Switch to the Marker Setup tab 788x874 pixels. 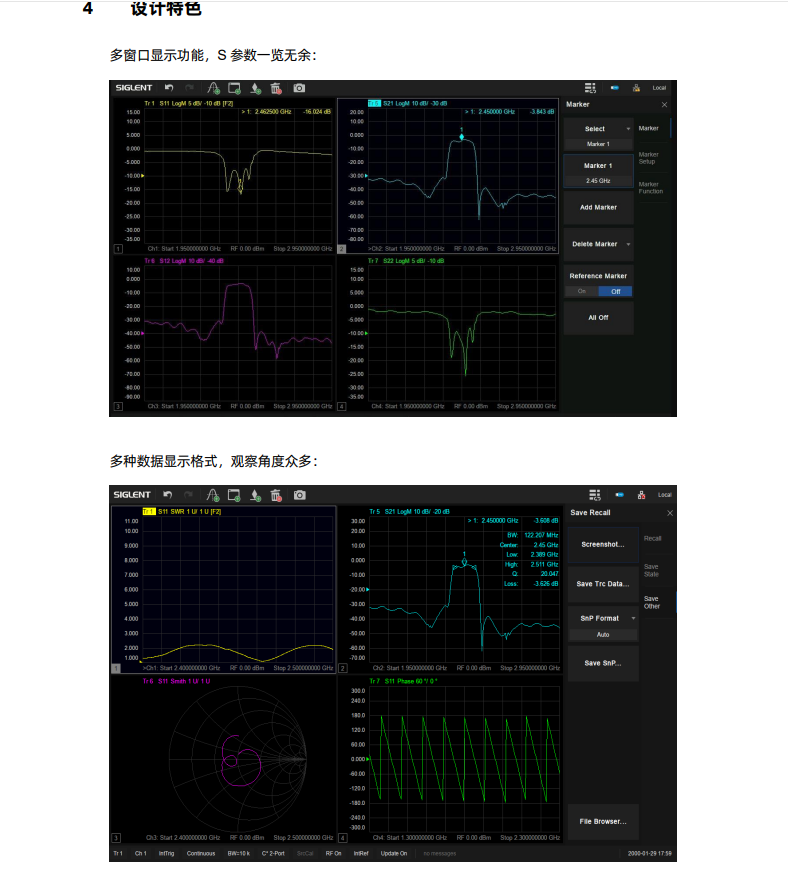click(x=649, y=158)
